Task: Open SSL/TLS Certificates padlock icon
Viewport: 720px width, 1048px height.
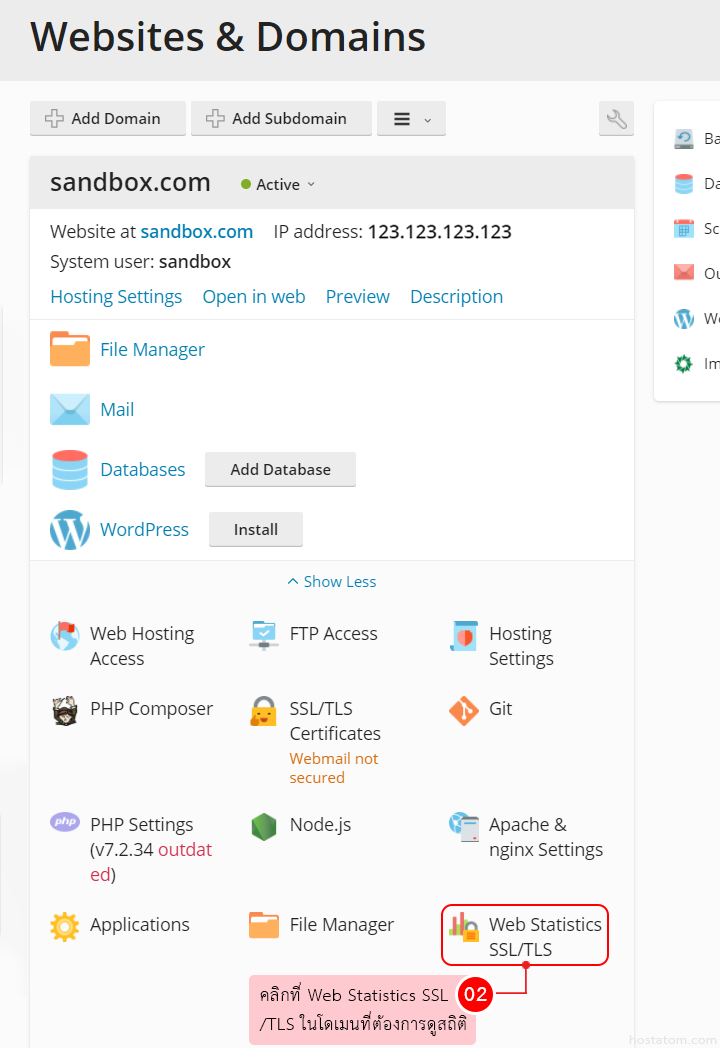Action: (263, 711)
